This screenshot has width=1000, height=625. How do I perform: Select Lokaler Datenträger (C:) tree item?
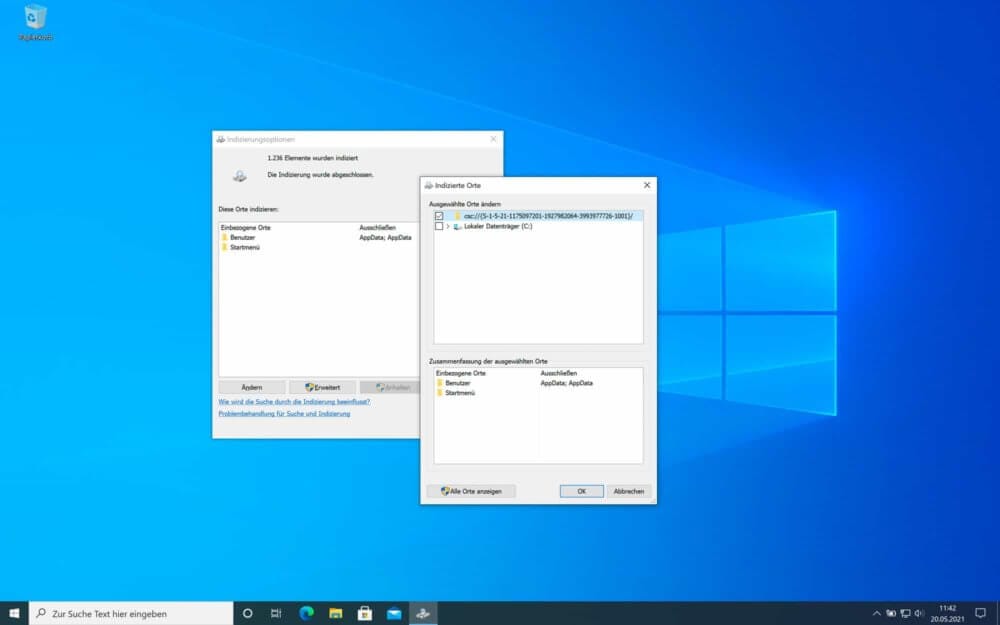tap(497, 226)
